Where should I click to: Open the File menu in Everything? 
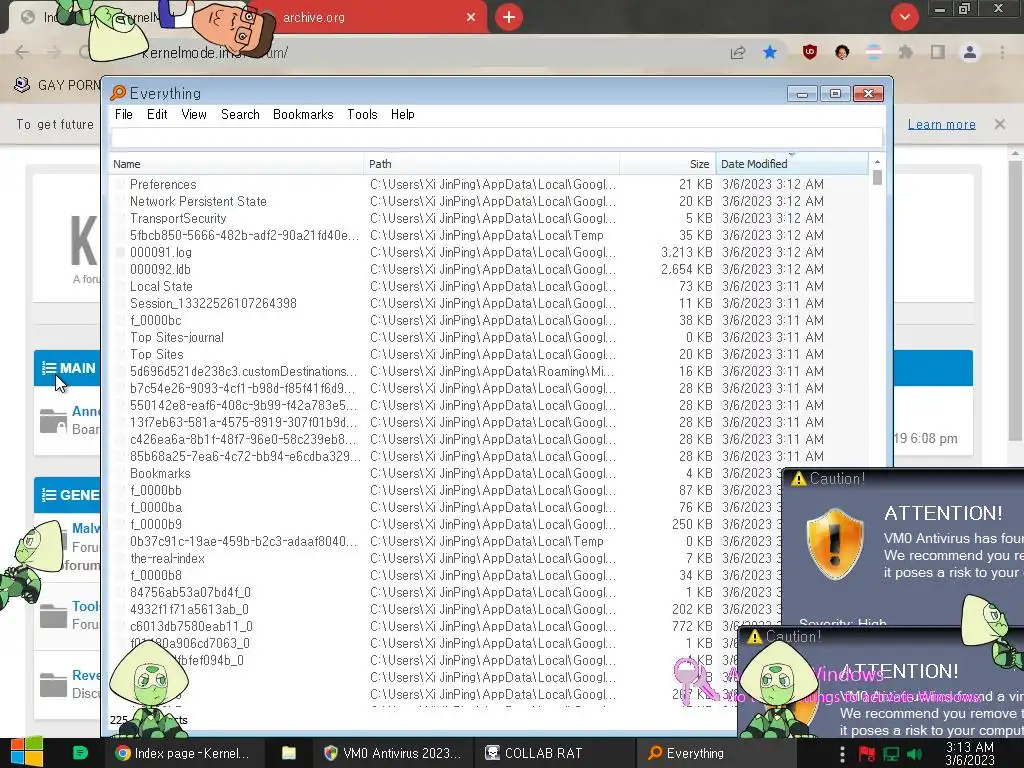click(x=123, y=114)
